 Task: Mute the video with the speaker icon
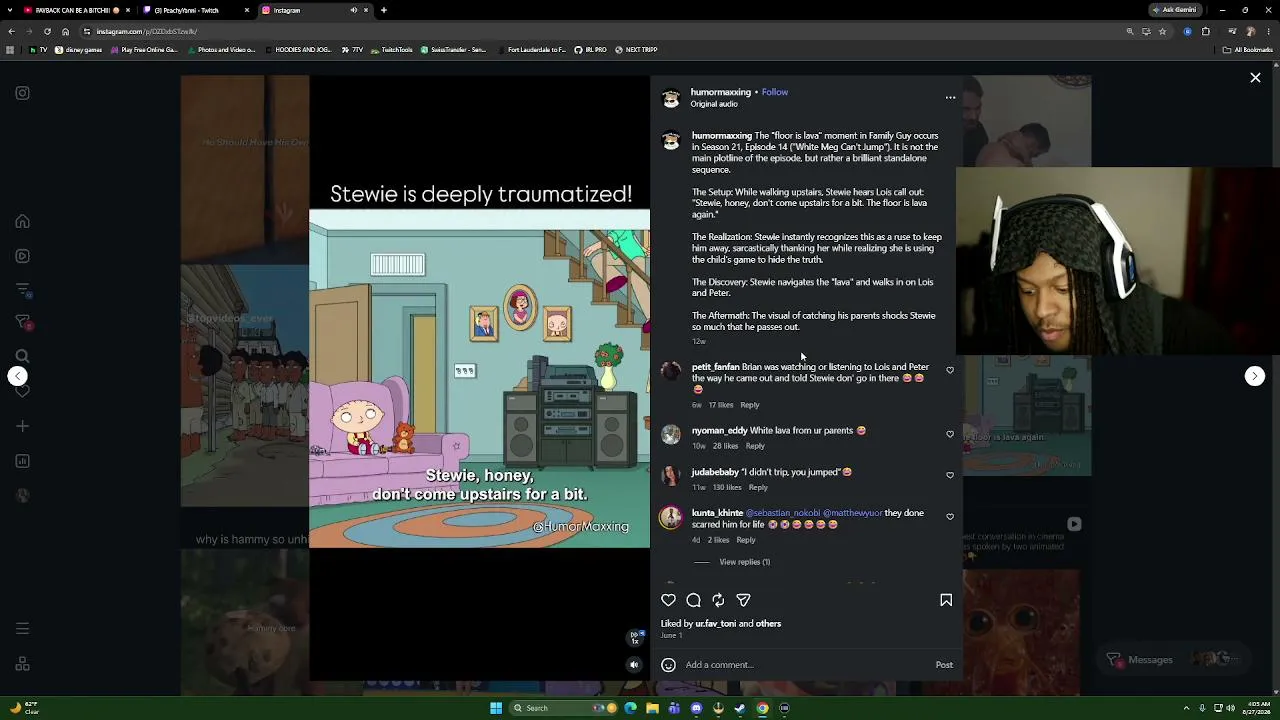(x=634, y=664)
